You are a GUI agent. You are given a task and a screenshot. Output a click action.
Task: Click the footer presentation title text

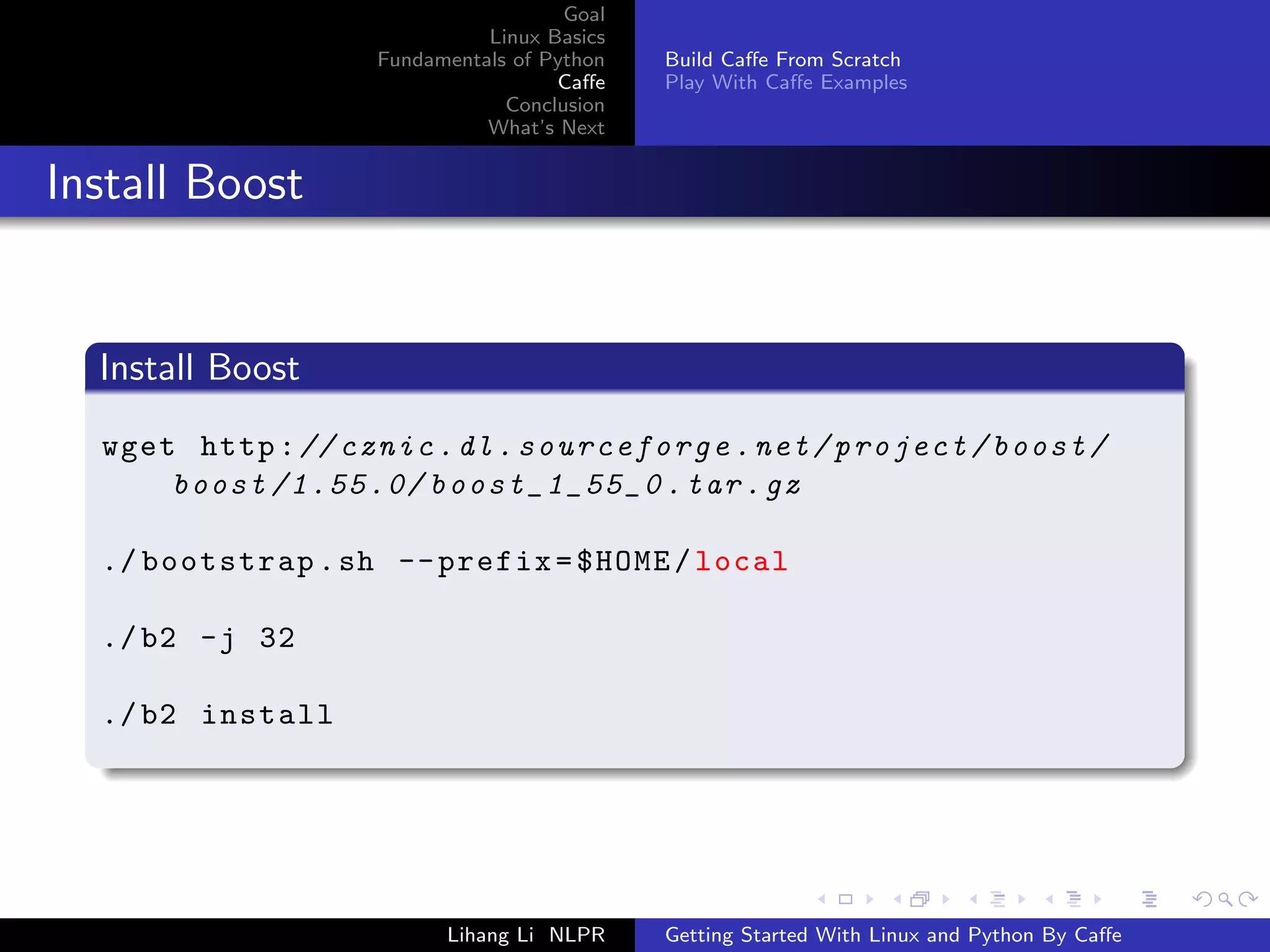click(893, 935)
